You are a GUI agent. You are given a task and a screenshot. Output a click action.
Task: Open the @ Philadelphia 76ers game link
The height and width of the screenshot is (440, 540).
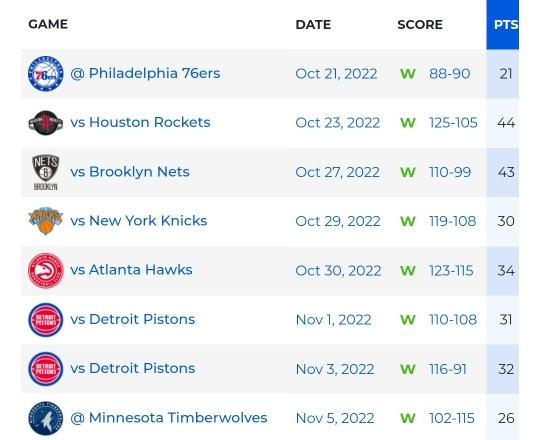coord(145,73)
